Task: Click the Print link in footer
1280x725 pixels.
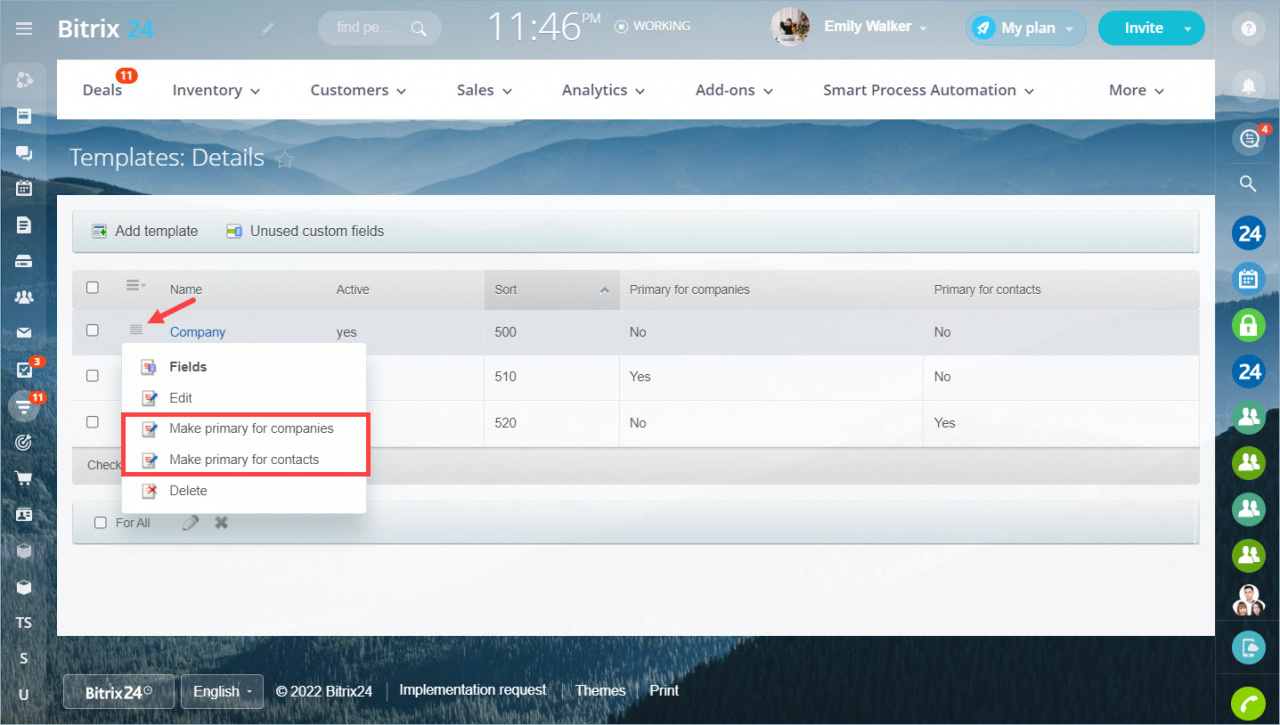Action: [x=664, y=690]
